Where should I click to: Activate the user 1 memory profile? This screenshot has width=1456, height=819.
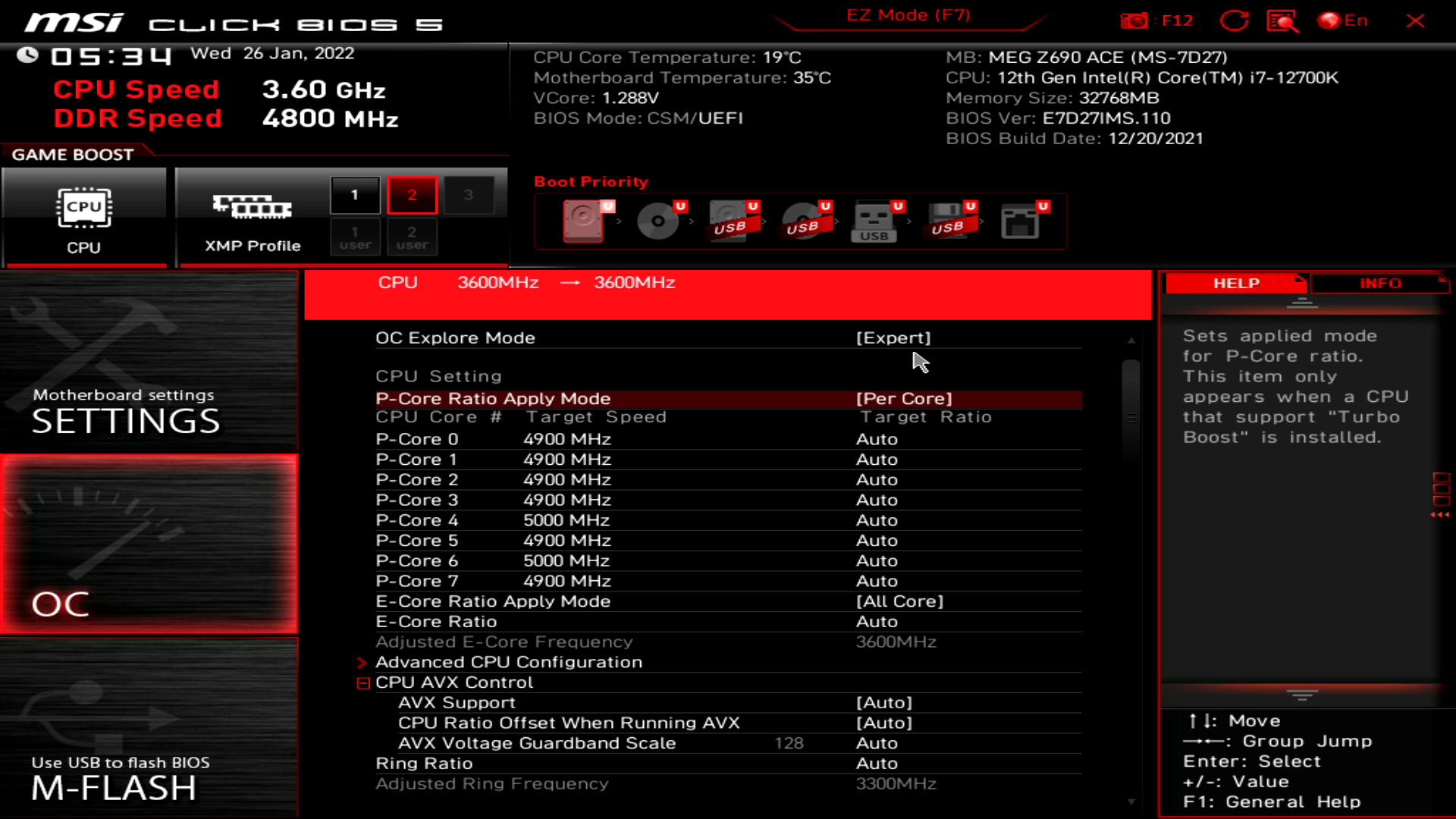(354, 237)
